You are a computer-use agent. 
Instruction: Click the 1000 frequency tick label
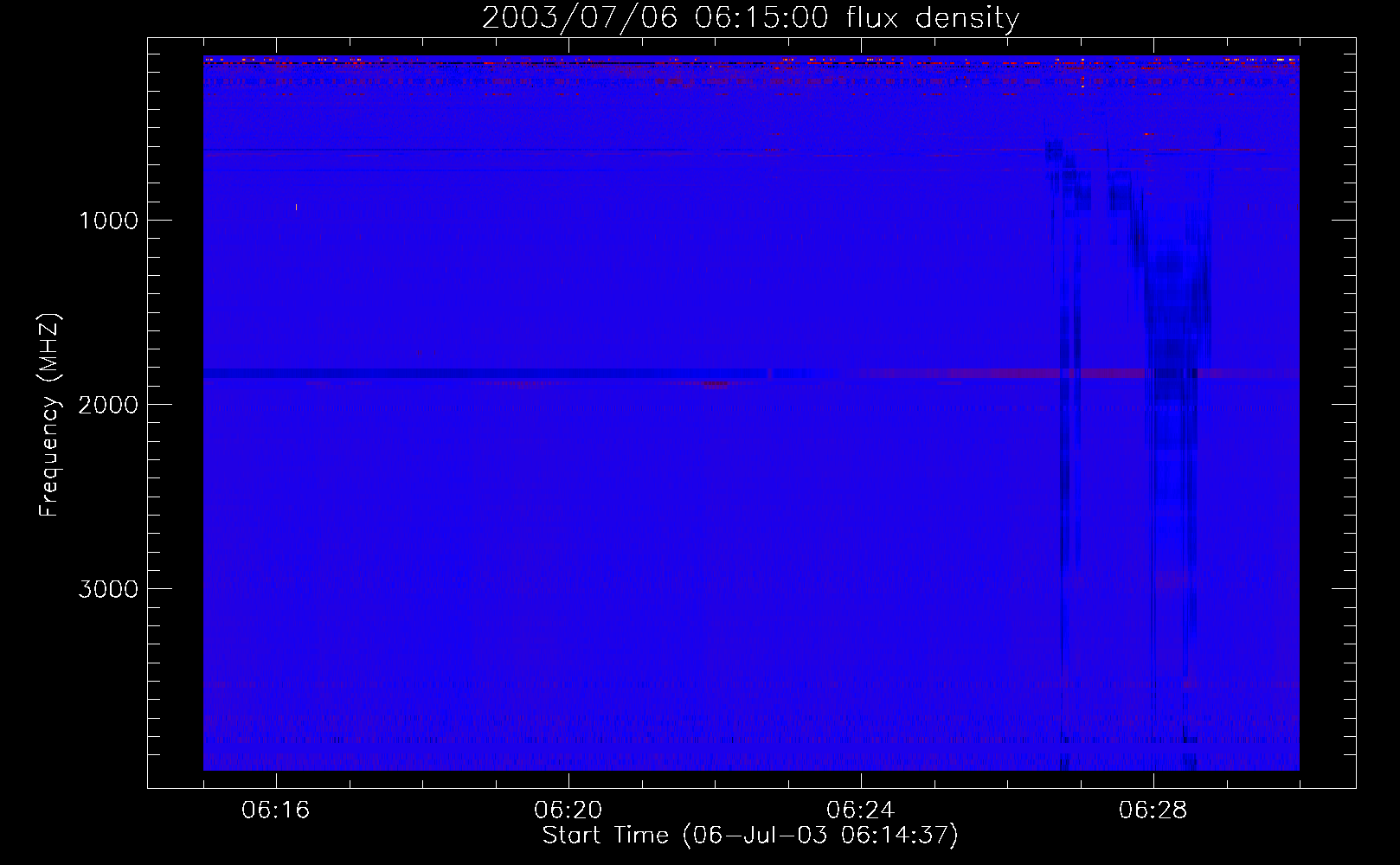108,220
